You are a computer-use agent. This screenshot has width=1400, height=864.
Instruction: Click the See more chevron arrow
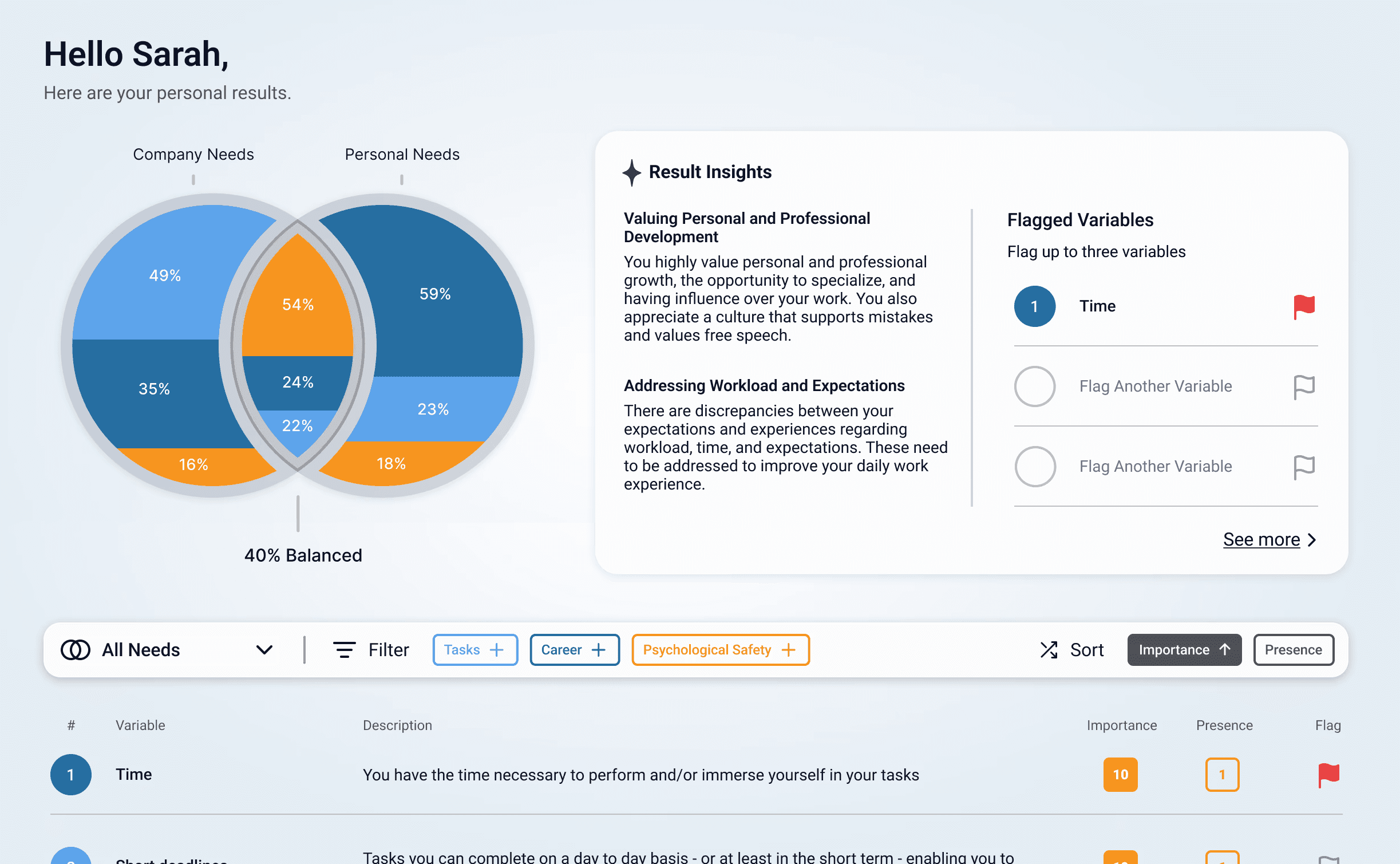tap(1312, 540)
